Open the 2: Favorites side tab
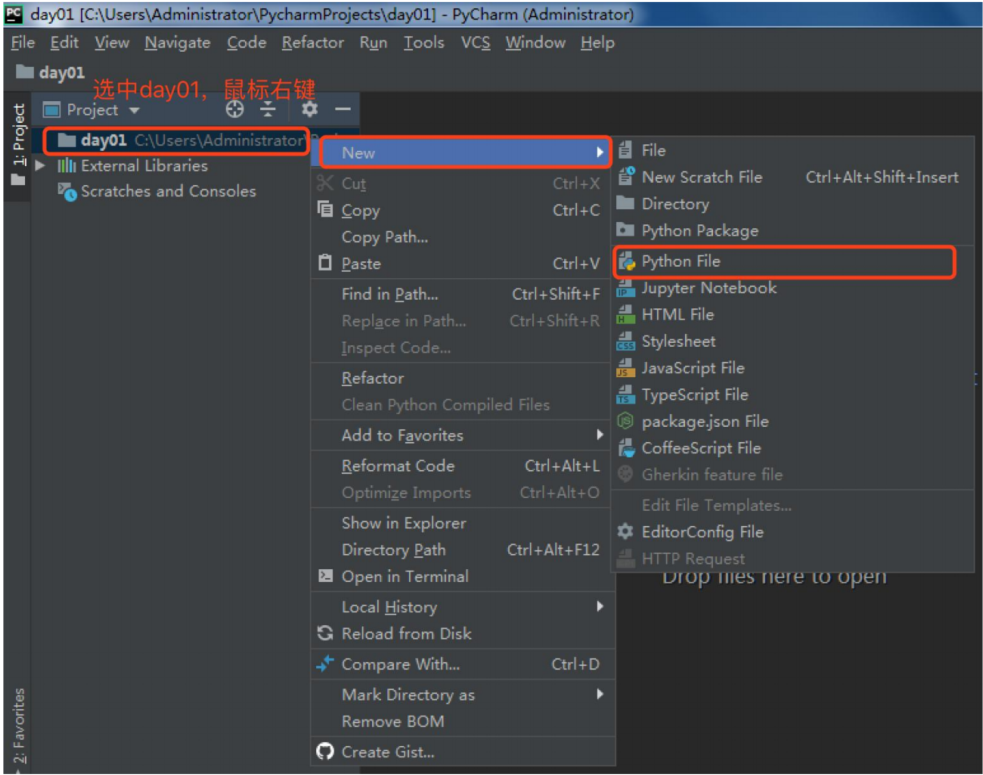983x775 pixels. pyautogui.click(x=19, y=727)
